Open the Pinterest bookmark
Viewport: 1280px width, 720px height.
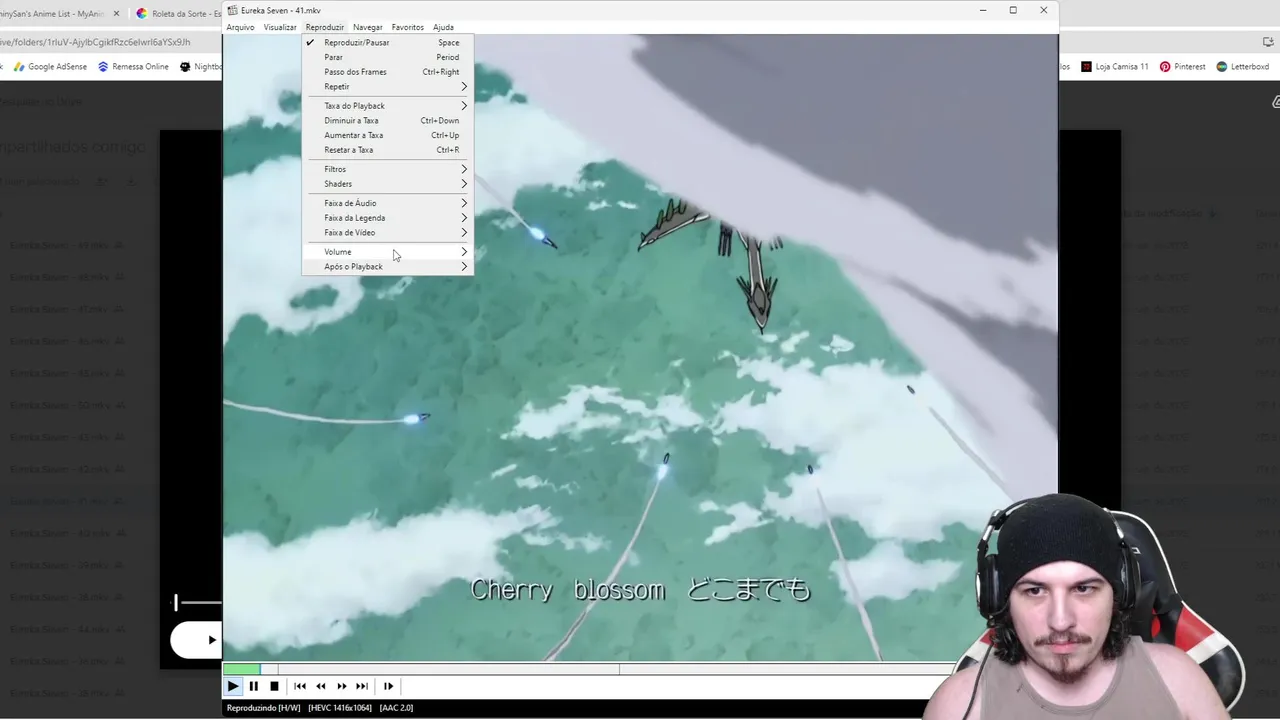coord(1182,67)
